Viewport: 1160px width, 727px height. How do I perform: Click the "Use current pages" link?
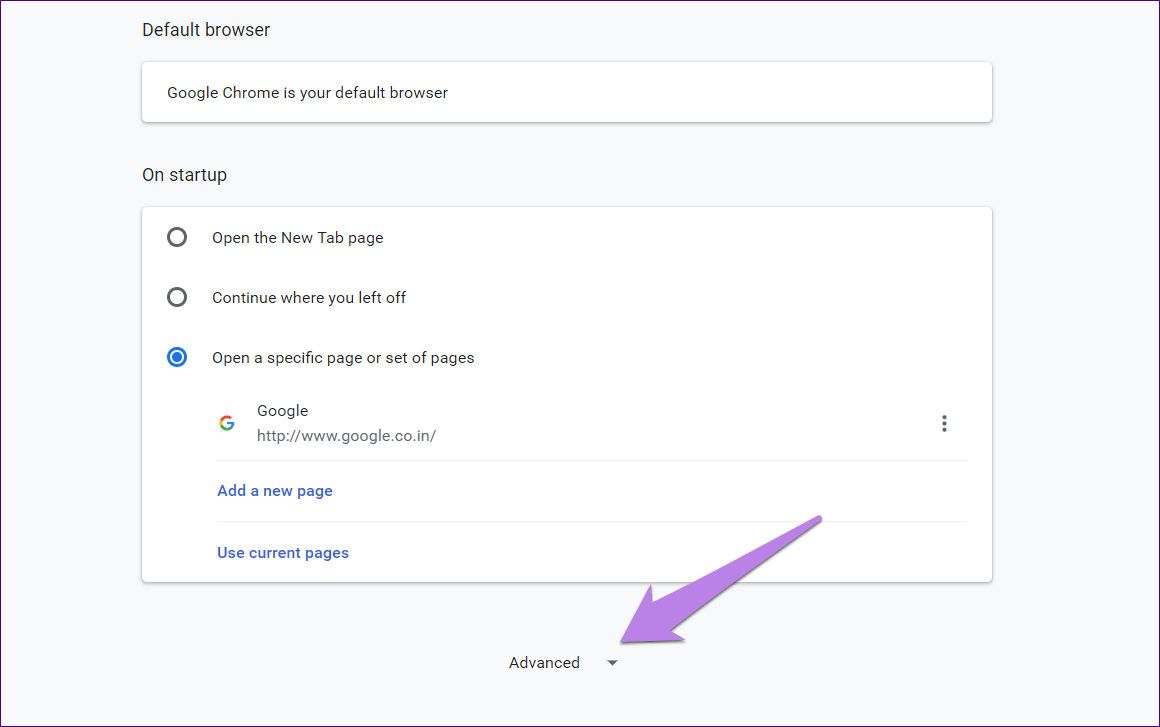click(x=283, y=552)
